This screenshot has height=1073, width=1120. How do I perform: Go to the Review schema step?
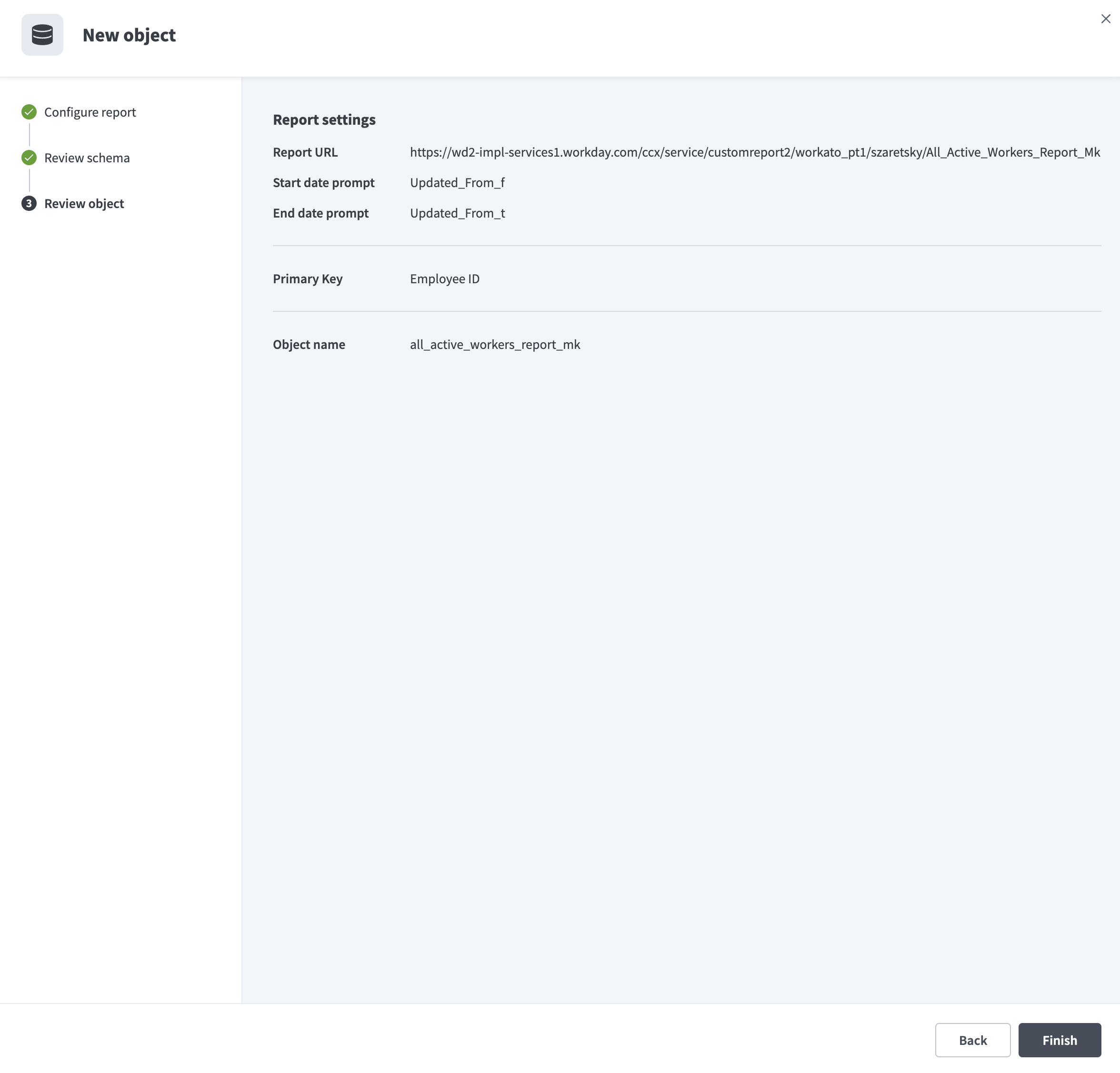(x=87, y=158)
